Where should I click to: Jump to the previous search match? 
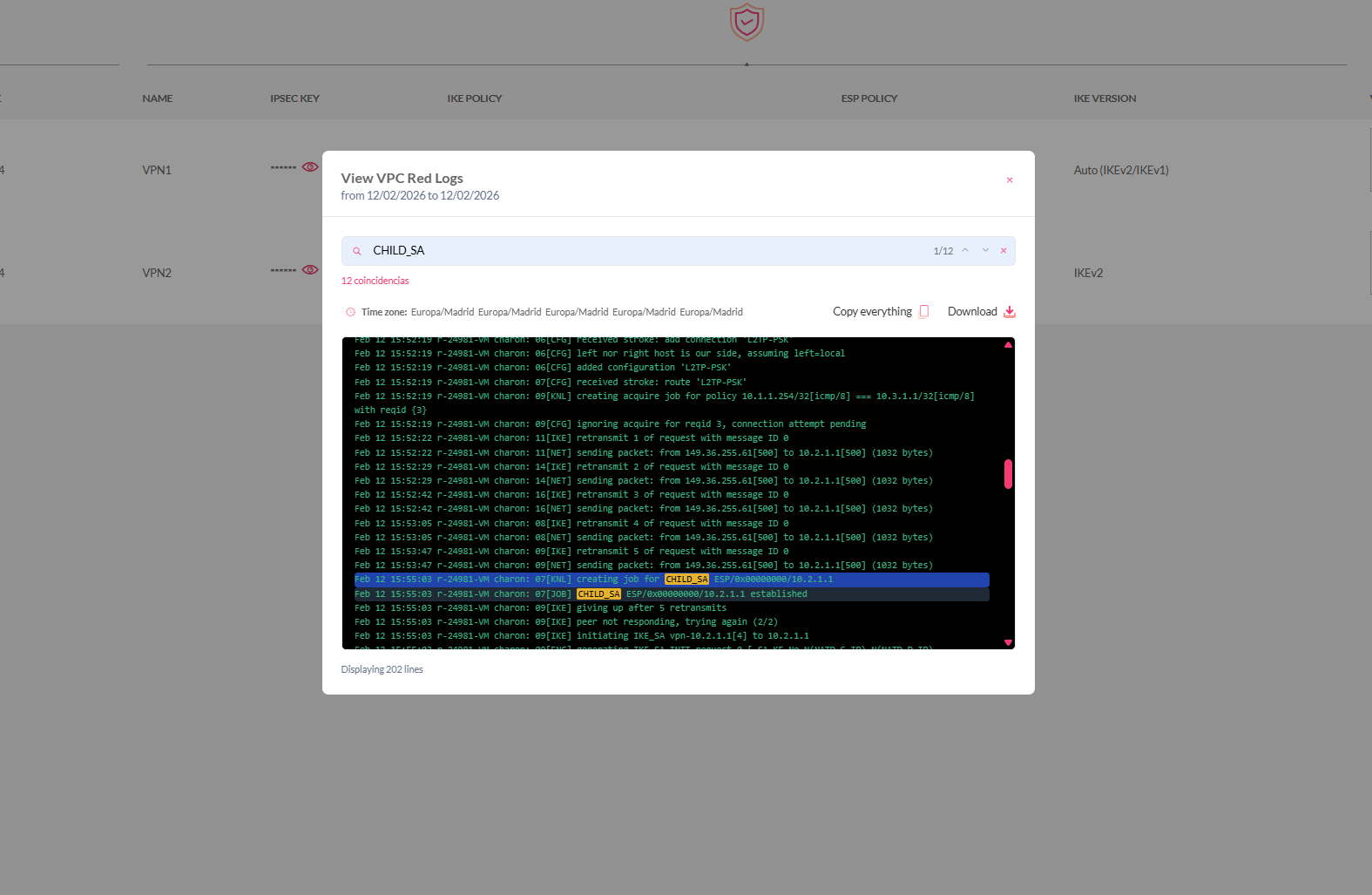coord(965,250)
